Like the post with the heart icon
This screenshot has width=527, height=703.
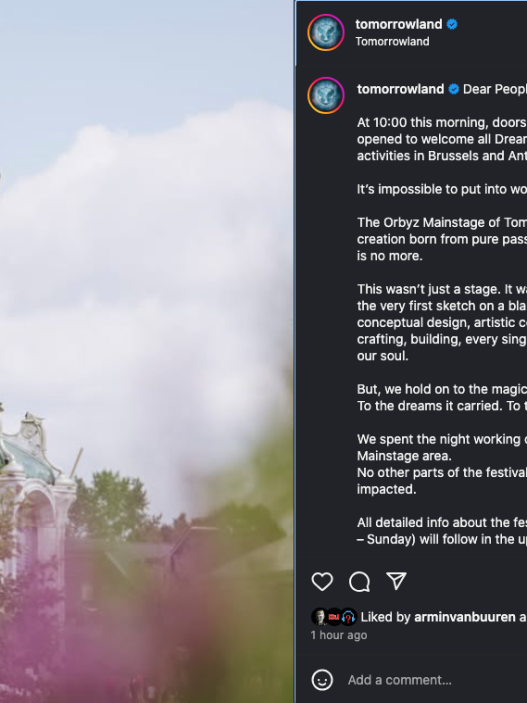coord(322,581)
